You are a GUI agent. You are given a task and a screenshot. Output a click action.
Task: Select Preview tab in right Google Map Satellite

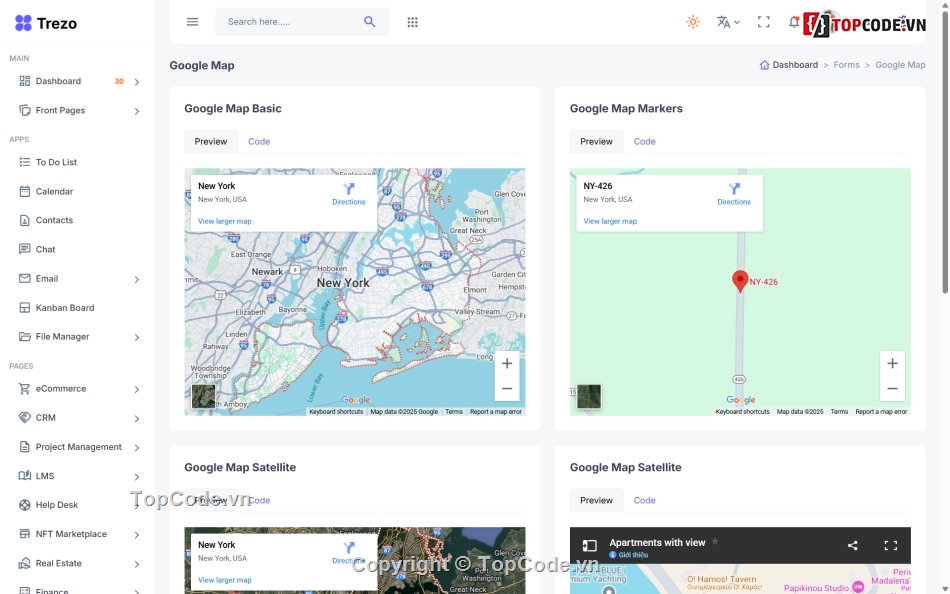(596, 500)
